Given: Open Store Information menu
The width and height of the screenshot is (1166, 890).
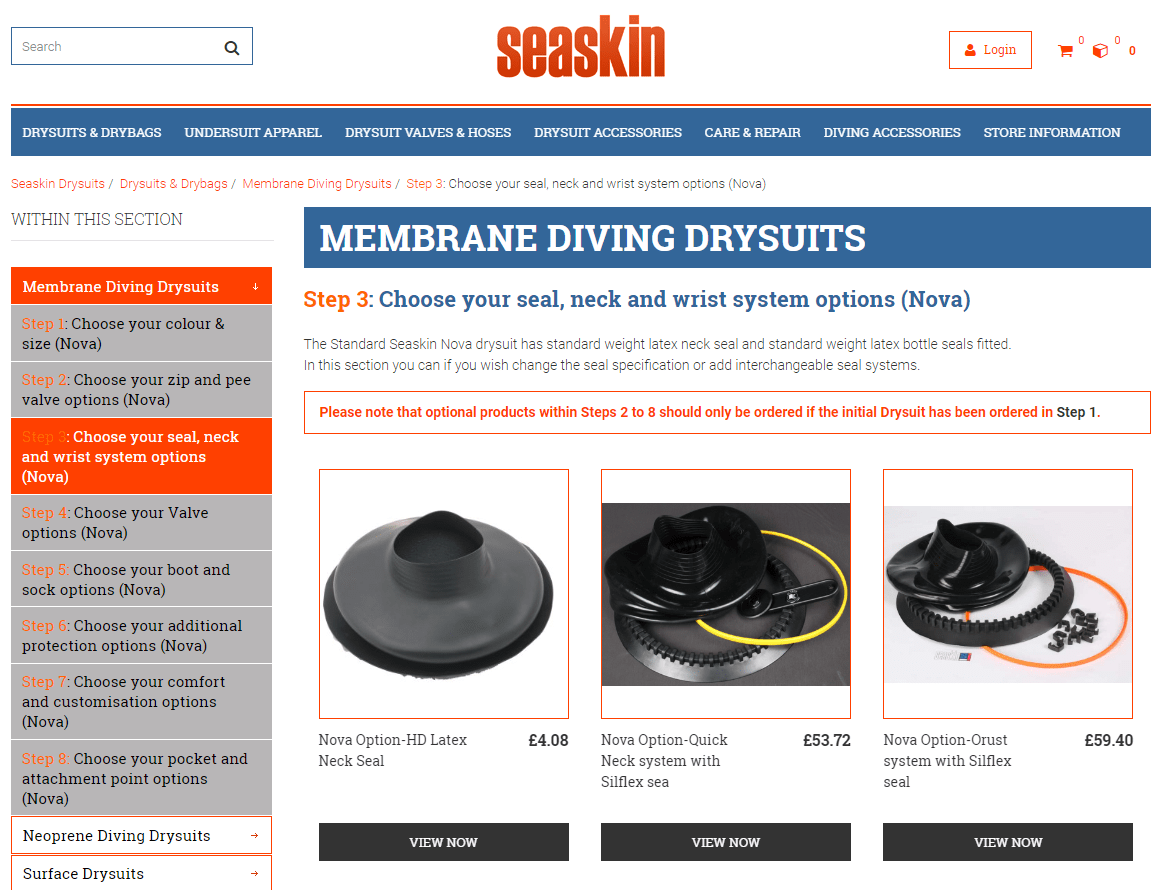Looking at the screenshot, I should click(1051, 132).
